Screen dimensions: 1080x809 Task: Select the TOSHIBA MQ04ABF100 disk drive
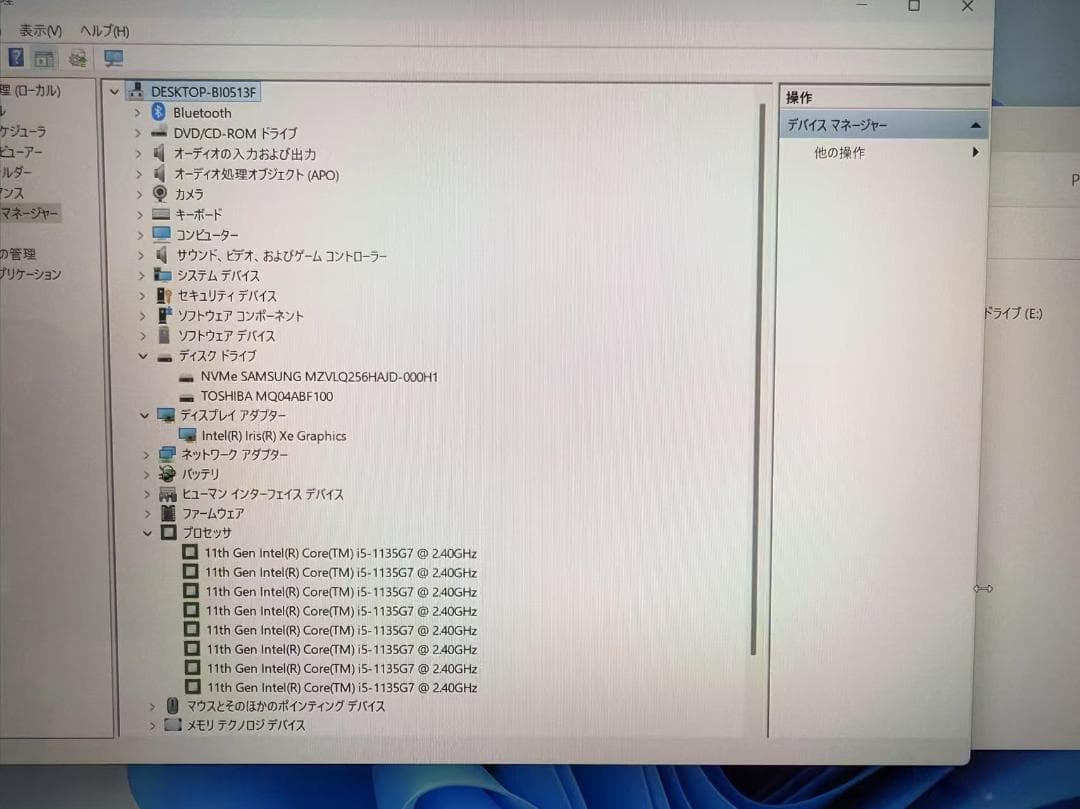265,395
